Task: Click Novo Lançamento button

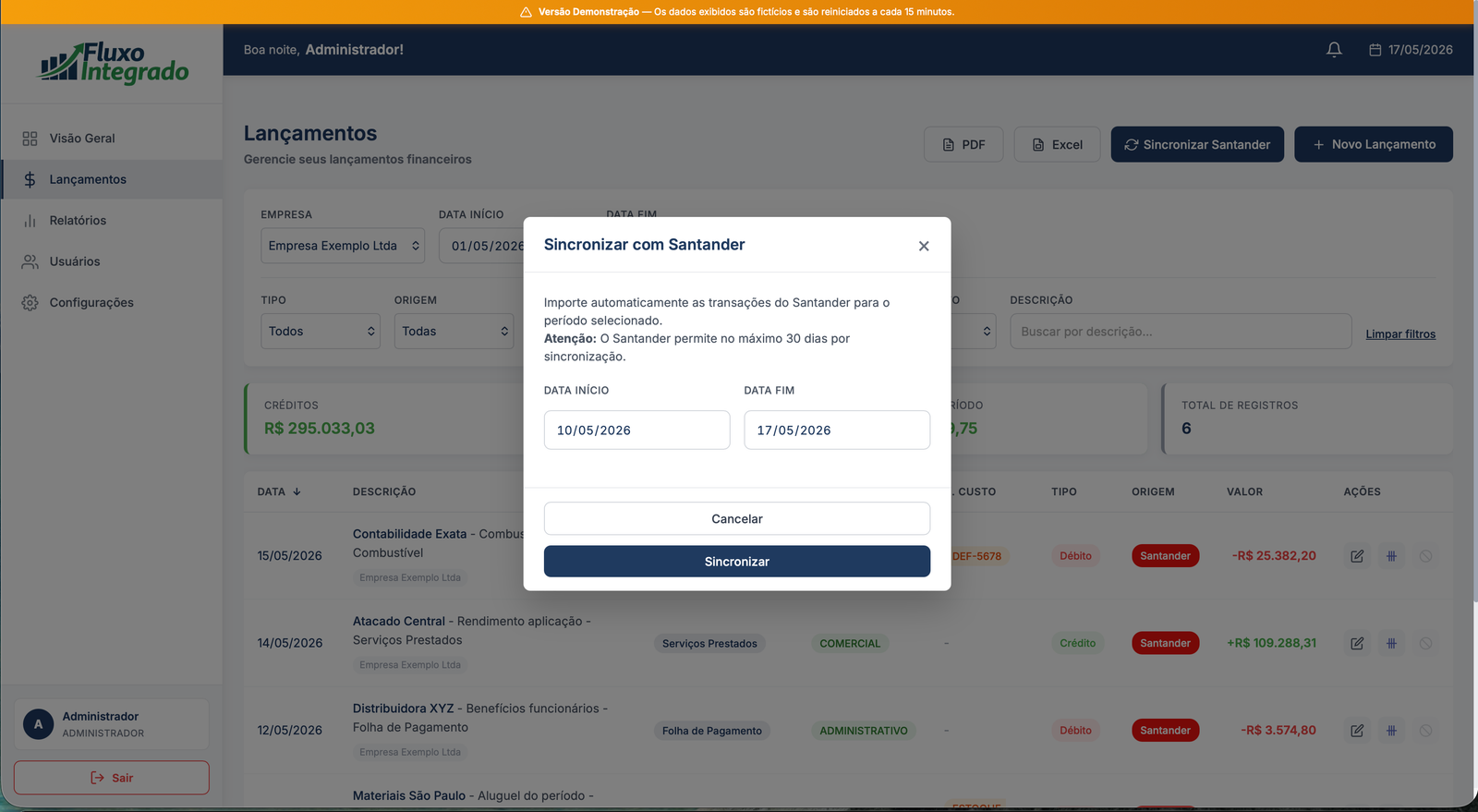Action: [1374, 144]
